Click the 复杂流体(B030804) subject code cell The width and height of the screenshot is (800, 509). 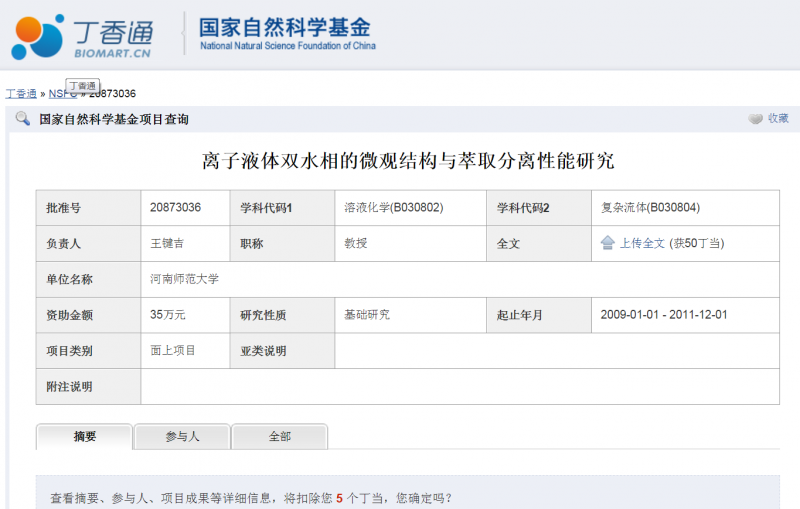click(650, 208)
